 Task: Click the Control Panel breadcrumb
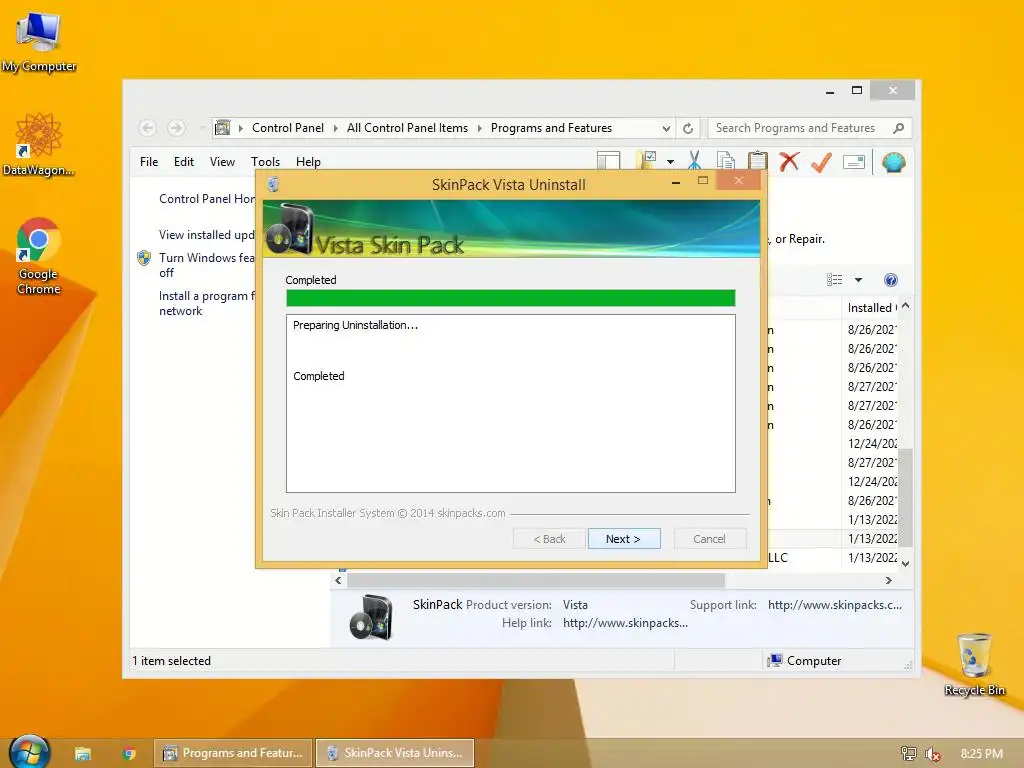[287, 128]
